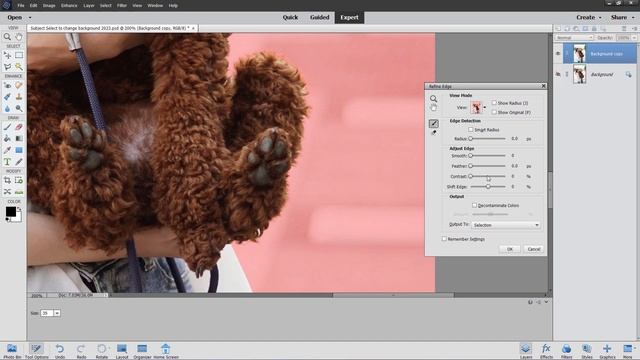Click Cancel in Refine Edge dialog

tap(534, 249)
